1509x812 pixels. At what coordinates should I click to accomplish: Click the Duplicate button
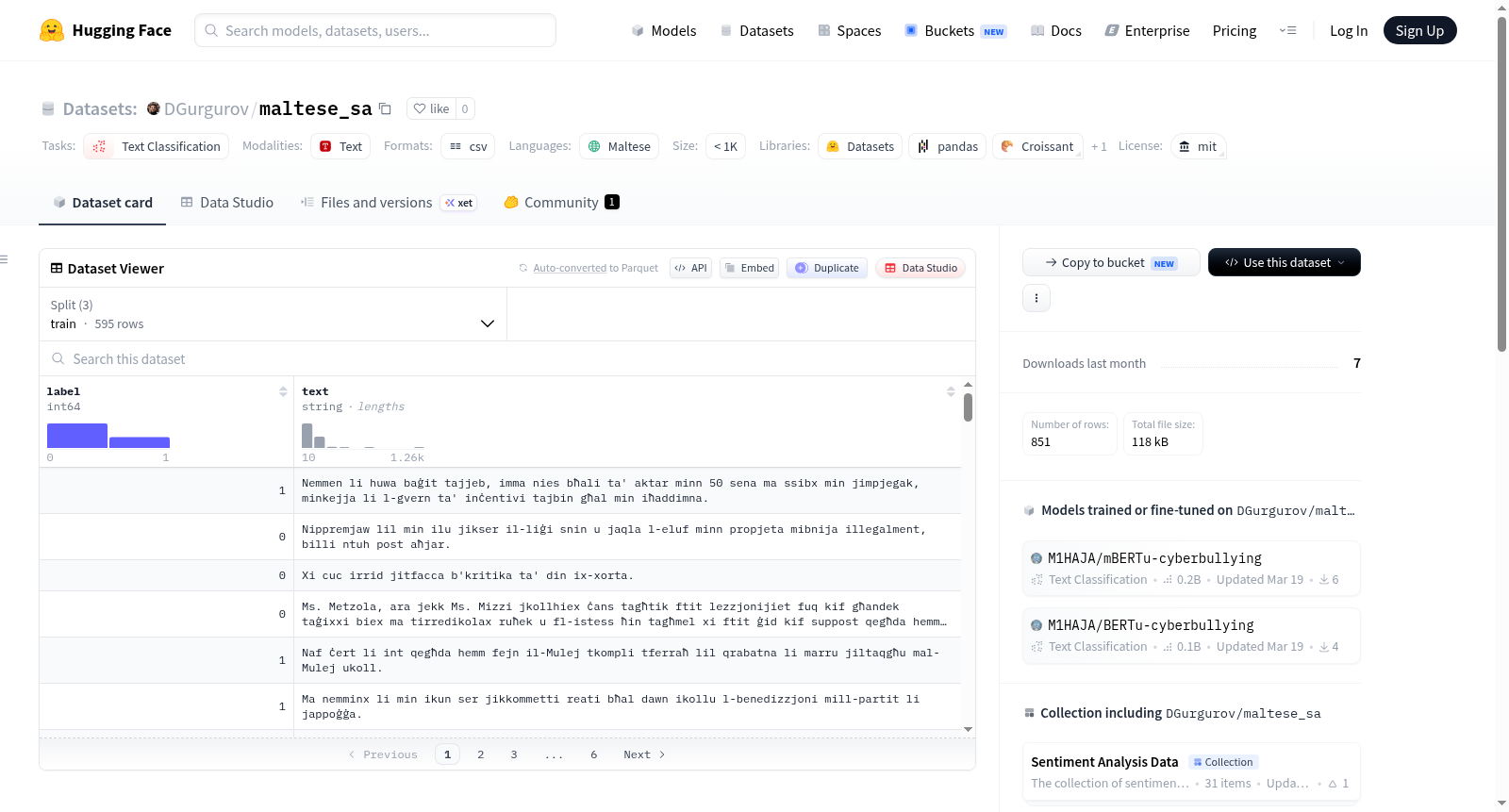pyautogui.click(x=827, y=268)
